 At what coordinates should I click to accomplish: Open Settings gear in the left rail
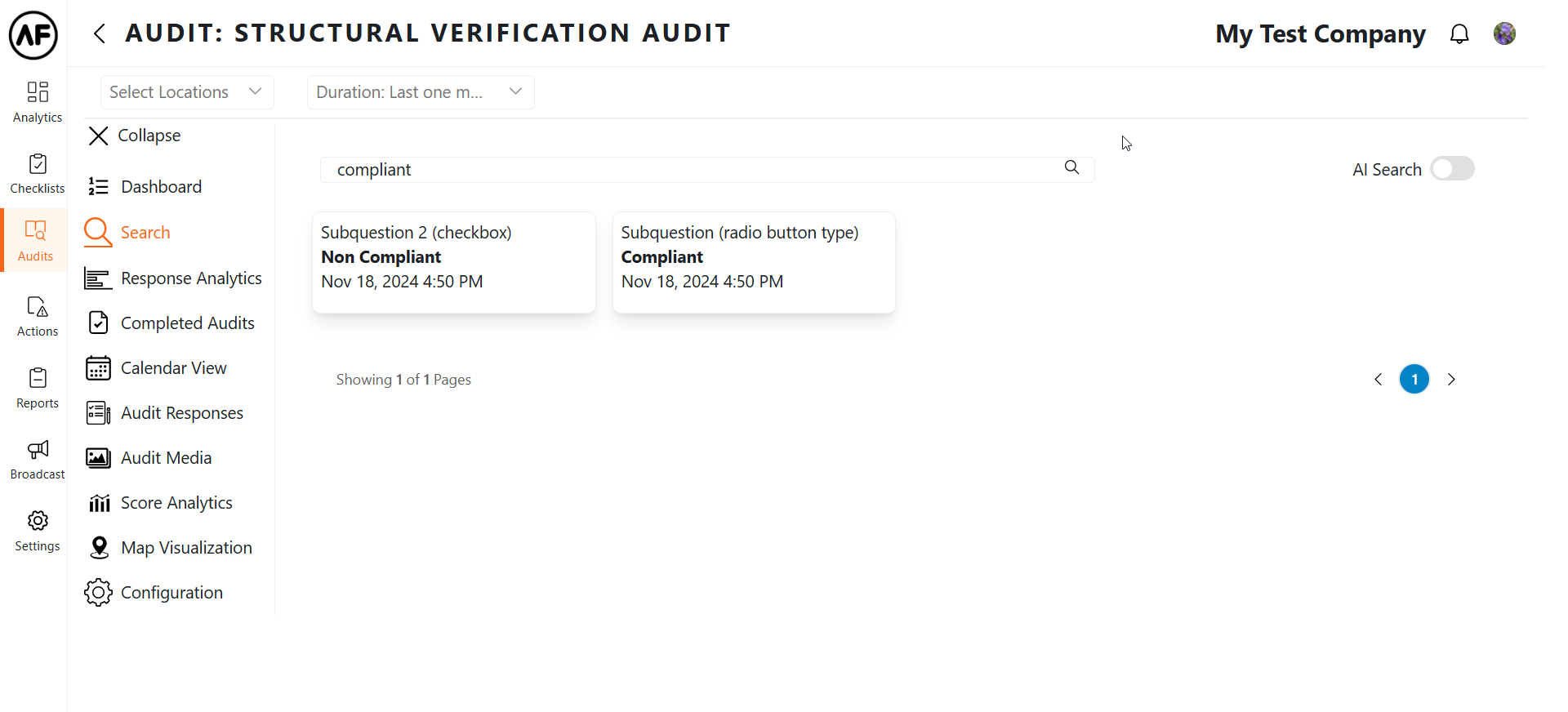pyautogui.click(x=38, y=531)
